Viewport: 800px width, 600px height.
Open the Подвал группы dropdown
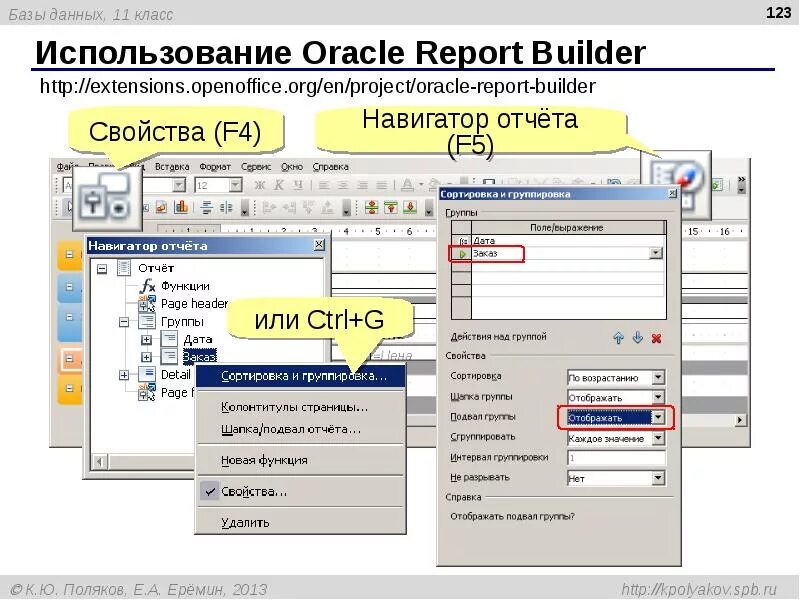click(658, 417)
